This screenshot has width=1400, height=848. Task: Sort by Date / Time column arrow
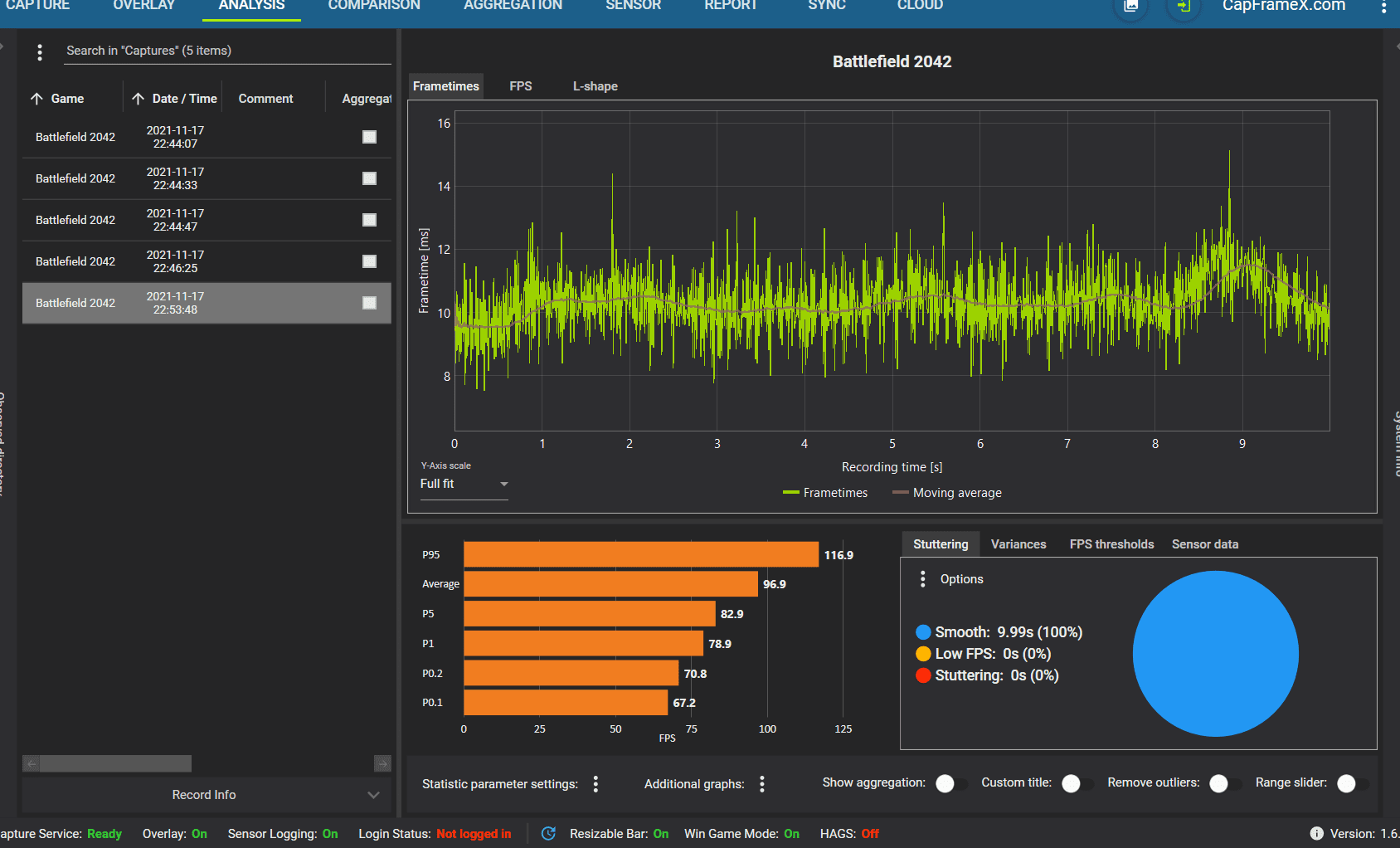tap(138, 99)
